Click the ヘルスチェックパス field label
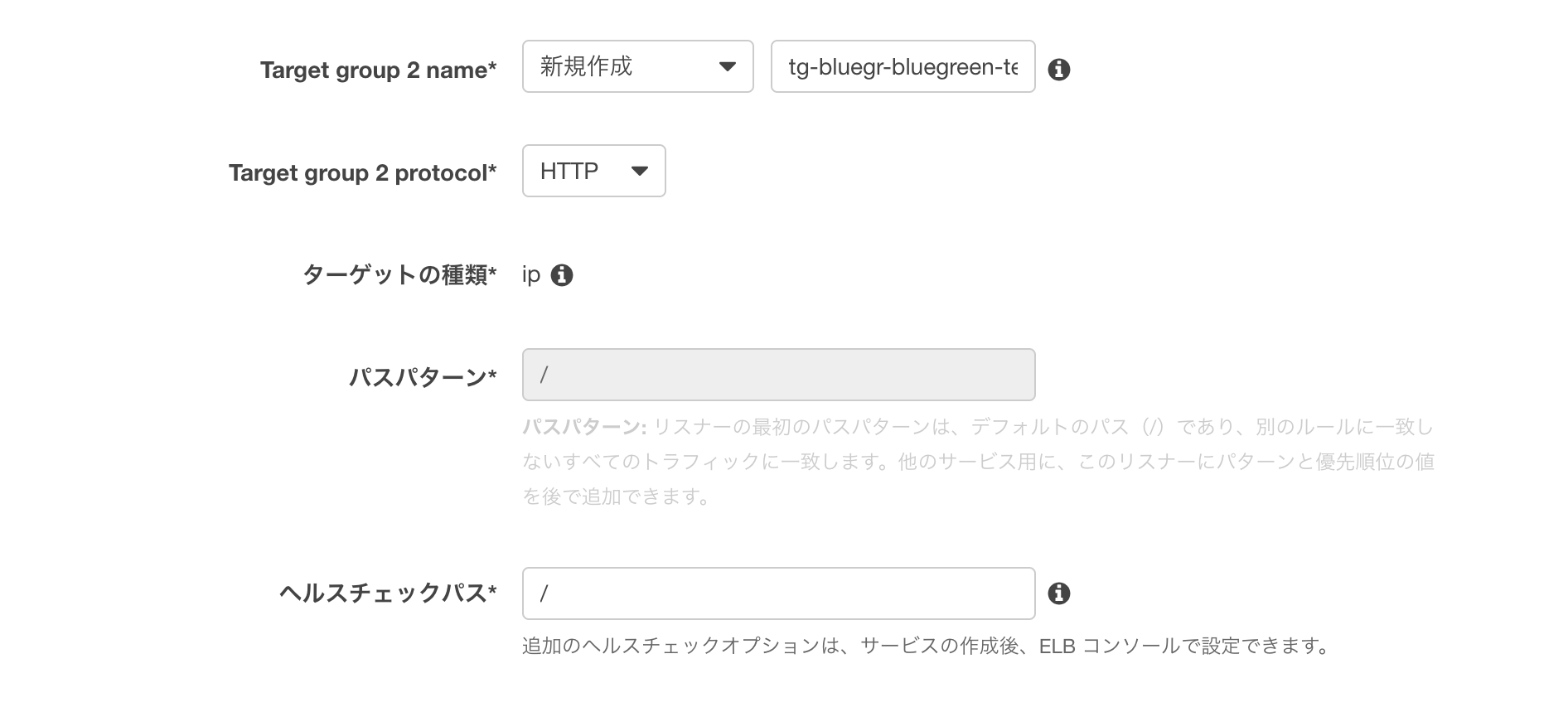The image size is (1568, 712). [387, 593]
